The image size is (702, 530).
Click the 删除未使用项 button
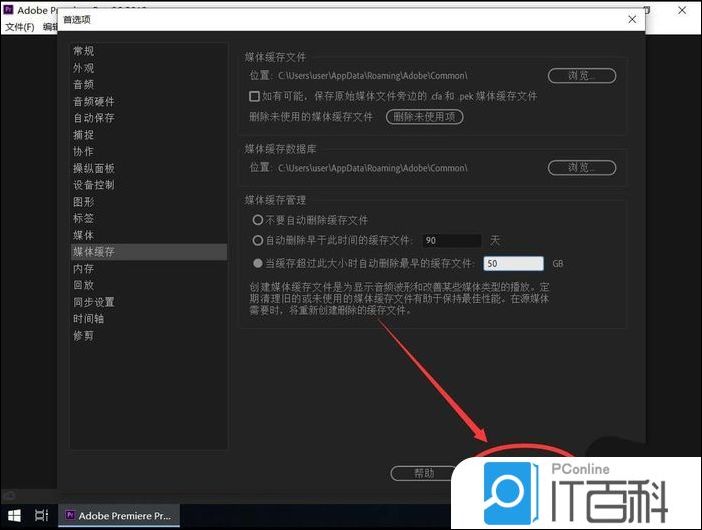coord(424,117)
